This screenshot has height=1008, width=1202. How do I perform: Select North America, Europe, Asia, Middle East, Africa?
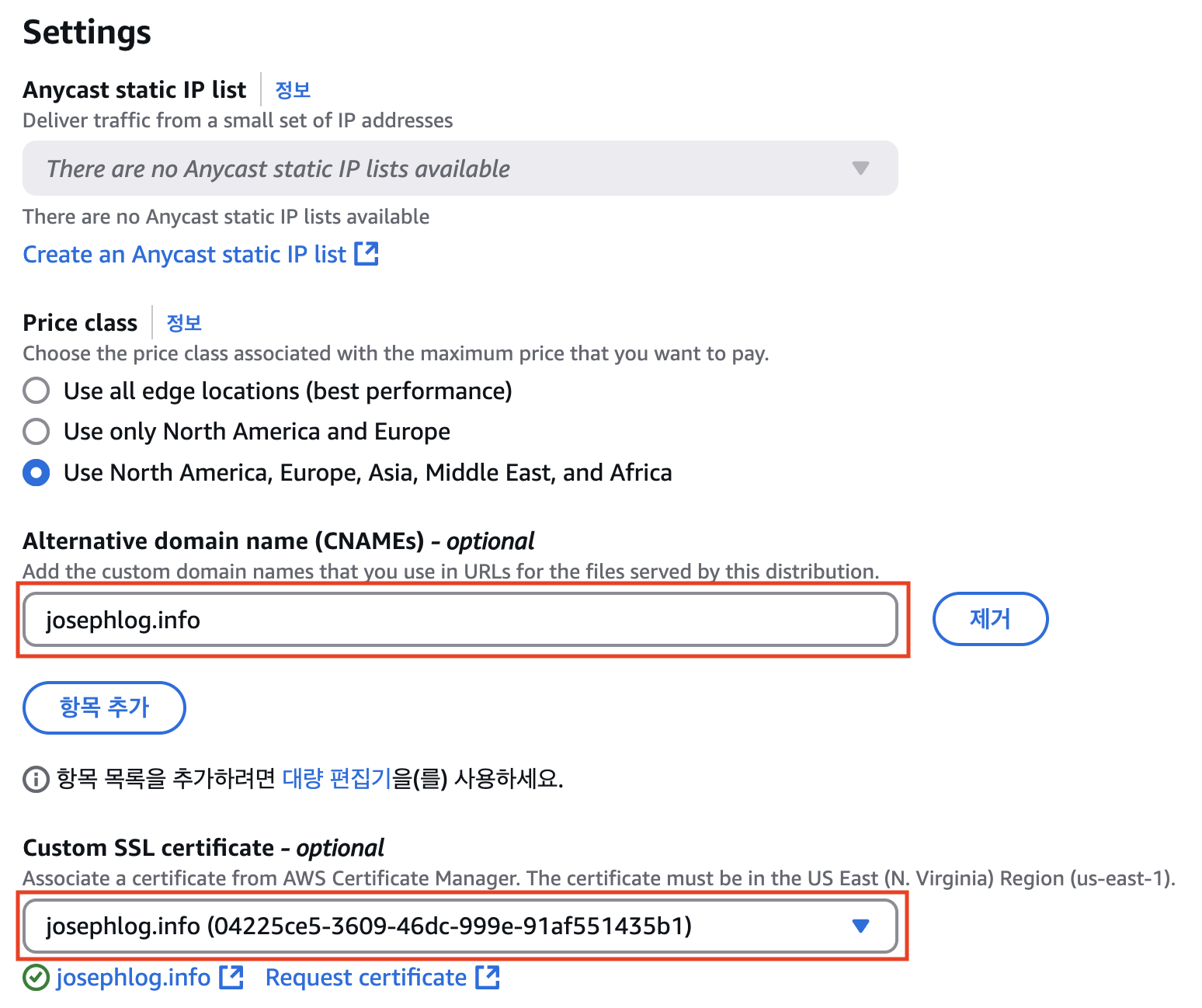tap(36, 472)
